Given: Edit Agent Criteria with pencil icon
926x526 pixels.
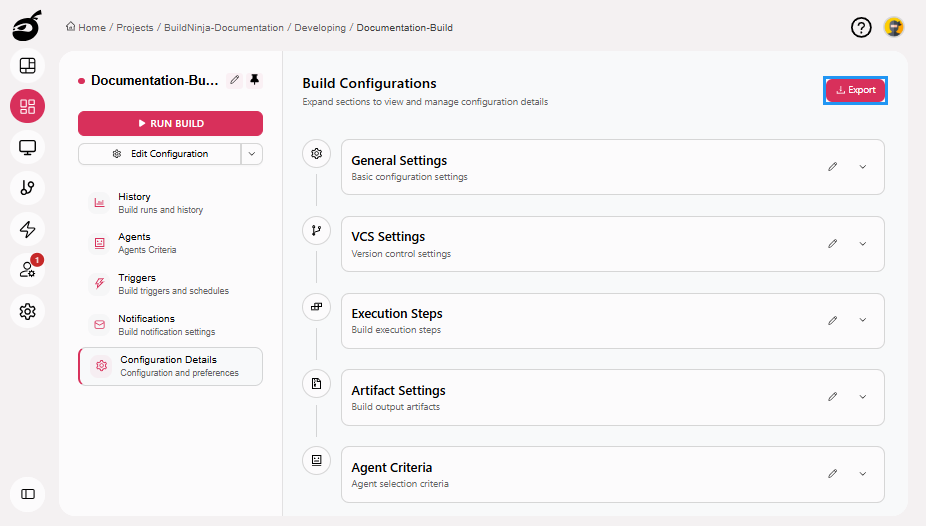Looking at the screenshot, I should 833,473.
